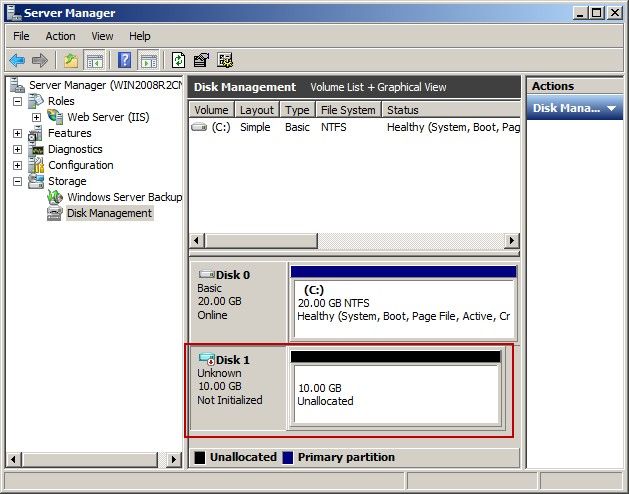Sort by File System column header
The height and width of the screenshot is (494, 629).
pos(348,110)
